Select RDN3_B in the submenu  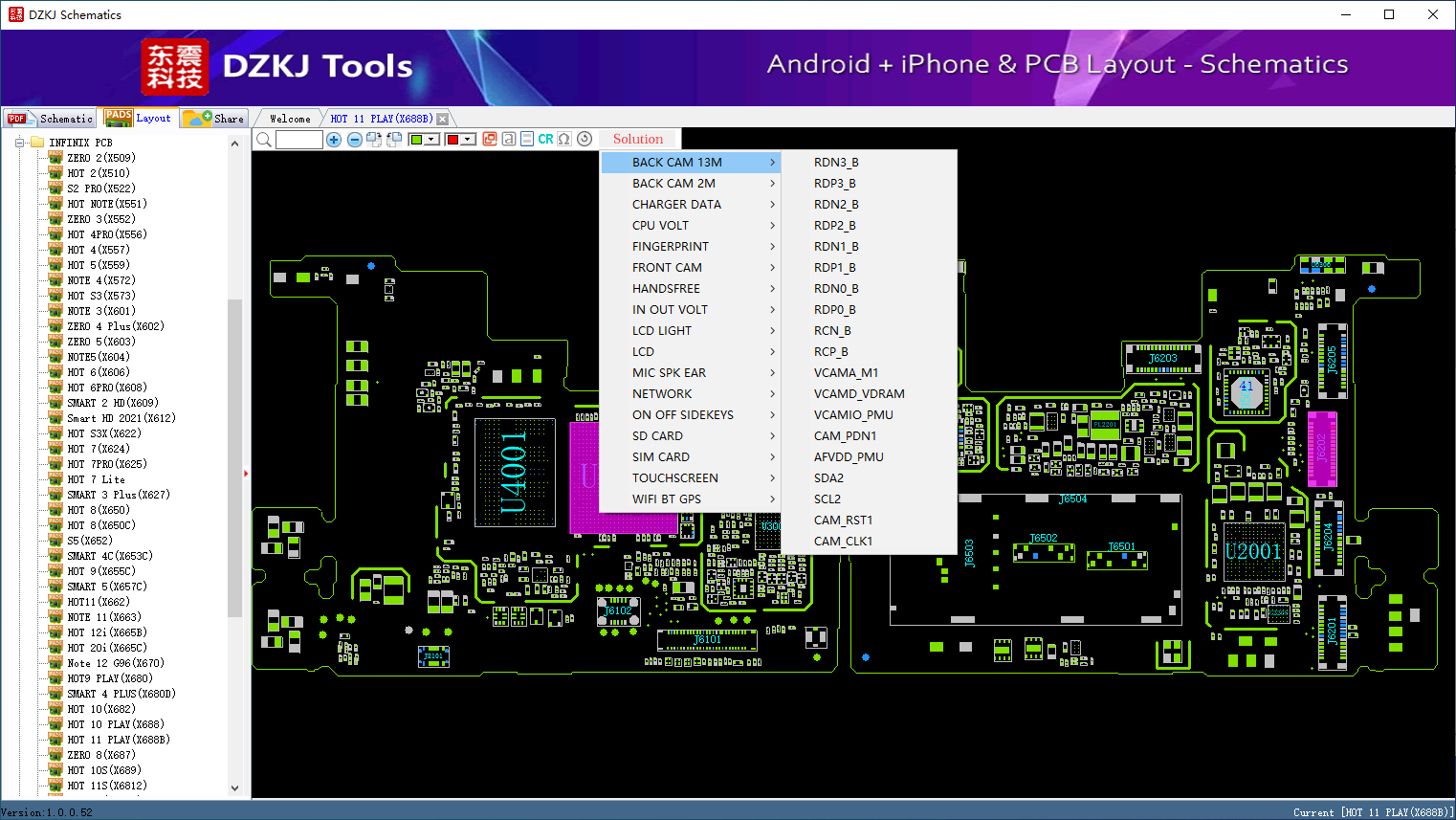[869, 163]
